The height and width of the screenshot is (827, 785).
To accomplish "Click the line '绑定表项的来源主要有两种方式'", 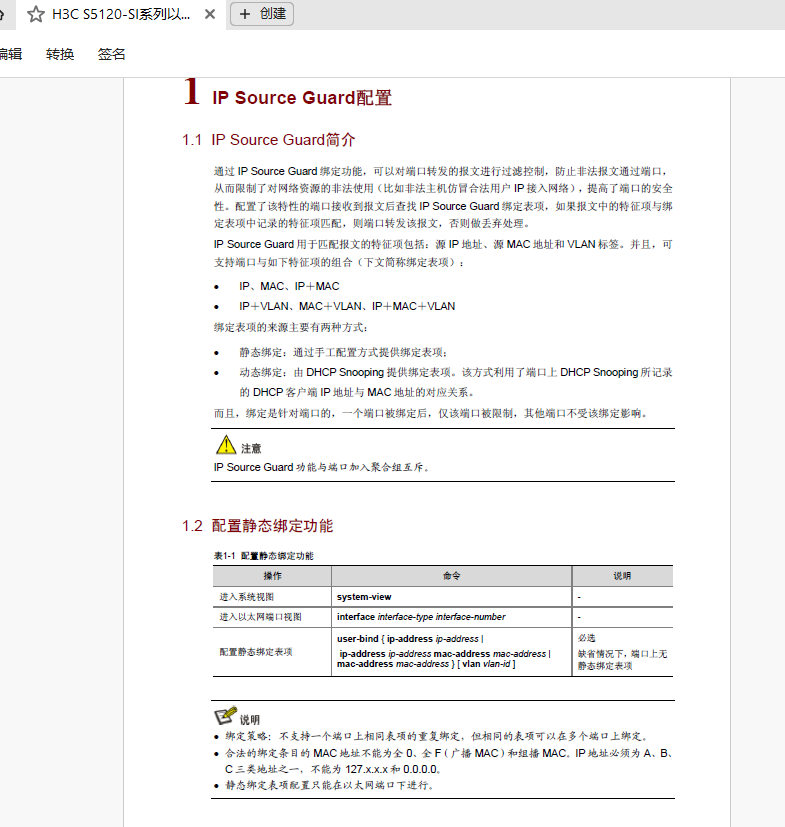I will pos(291,328).
